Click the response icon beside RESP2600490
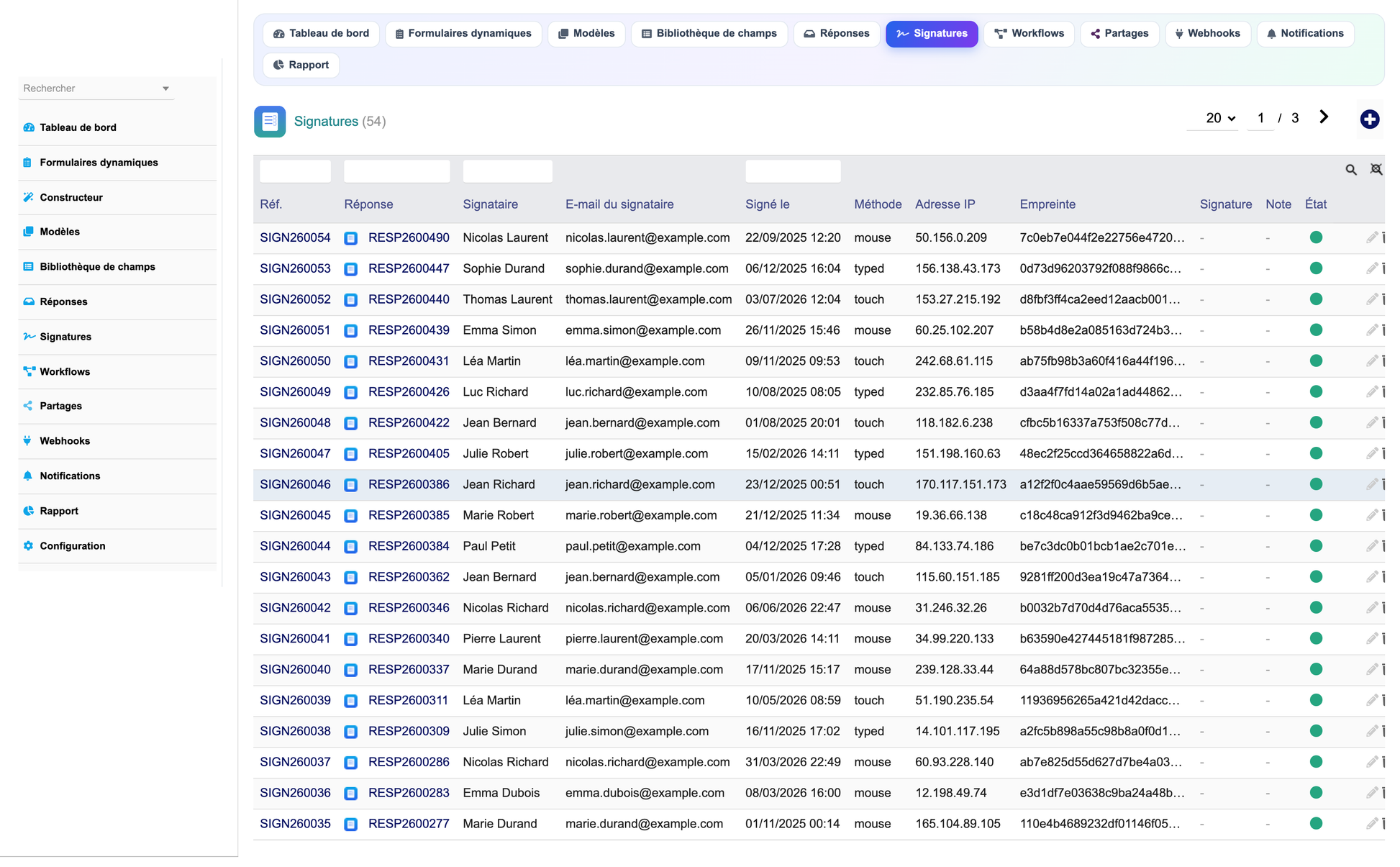The width and height of the screenshot is (1400, 867). [351, 238]
